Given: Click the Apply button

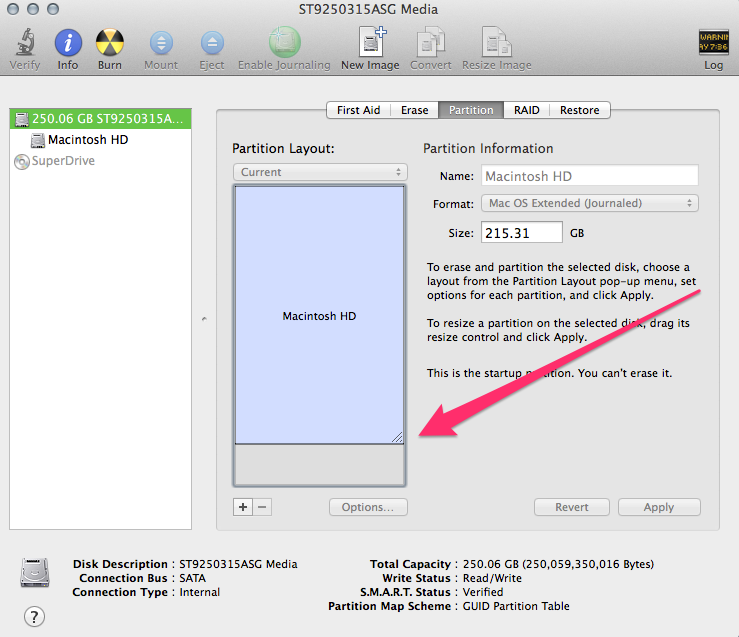Looking at the screenshot, I should pos(659,507).
